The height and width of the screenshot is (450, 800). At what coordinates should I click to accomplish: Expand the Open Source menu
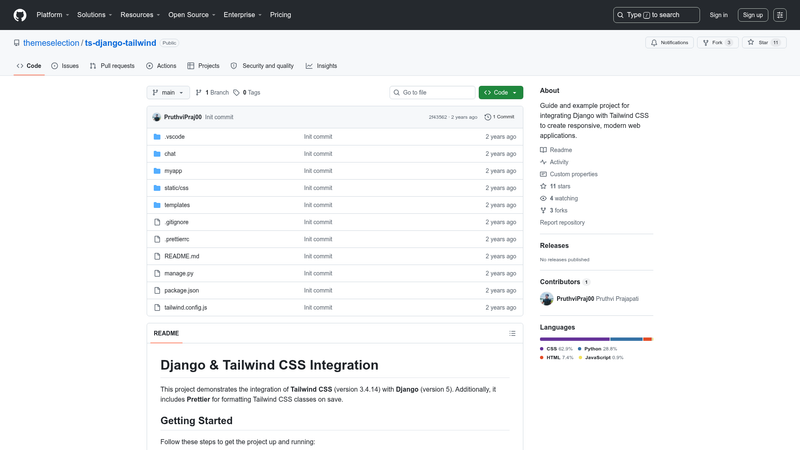(x=192, y=15)
